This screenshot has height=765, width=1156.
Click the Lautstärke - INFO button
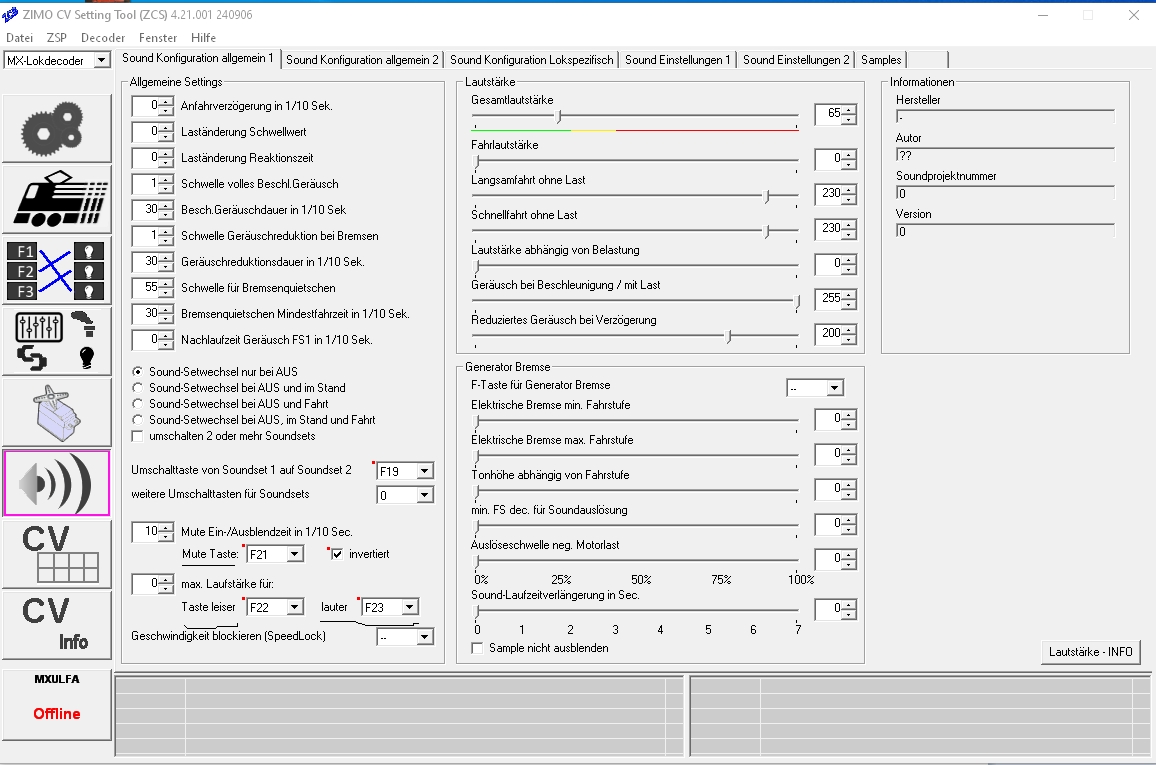[1090, 652]
